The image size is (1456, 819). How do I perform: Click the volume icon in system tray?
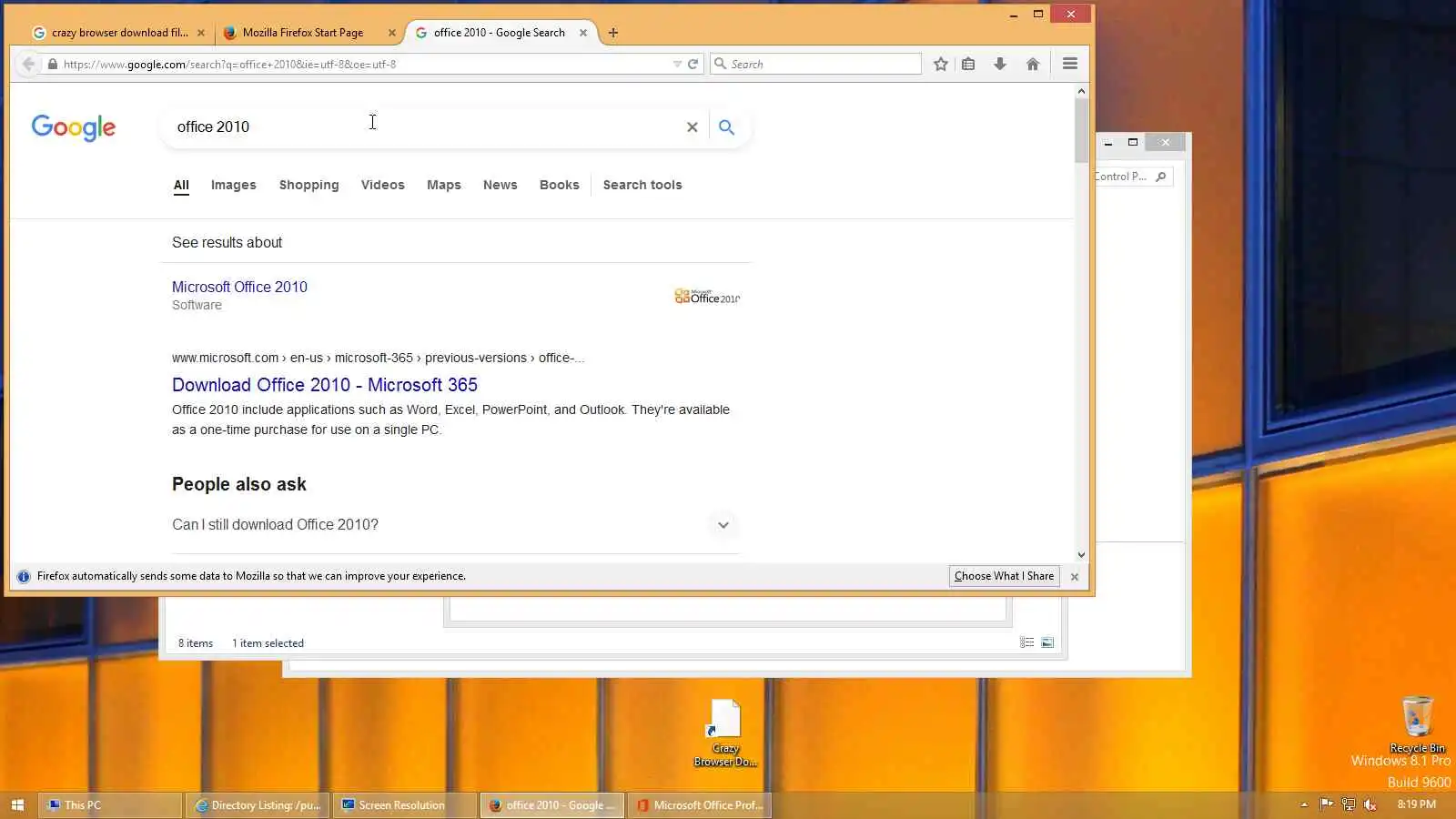[1370, 804]
